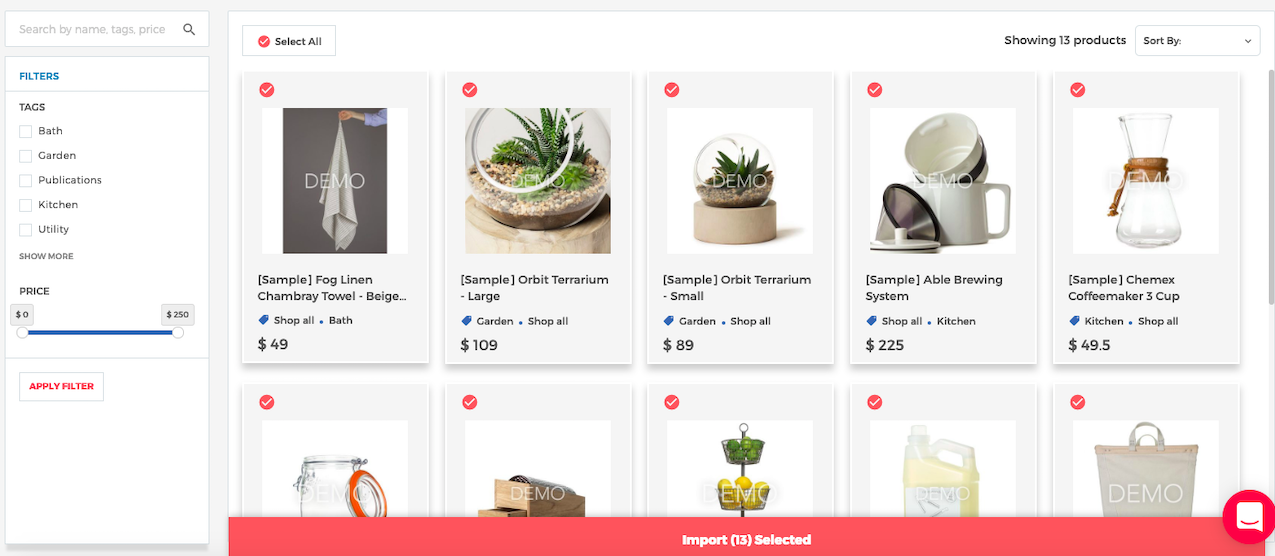Click the search magnifier icon

click(x=189, y=30)
